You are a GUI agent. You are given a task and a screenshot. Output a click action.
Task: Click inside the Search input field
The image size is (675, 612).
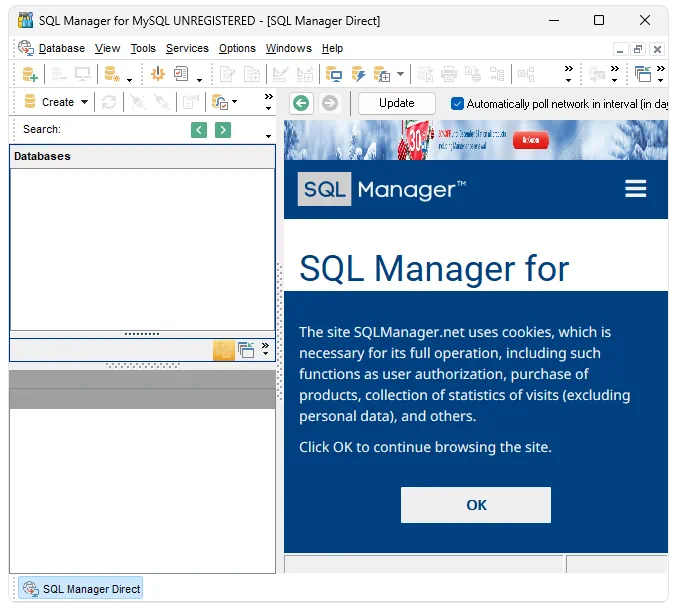pyautogui.click(x=125, y=130)
